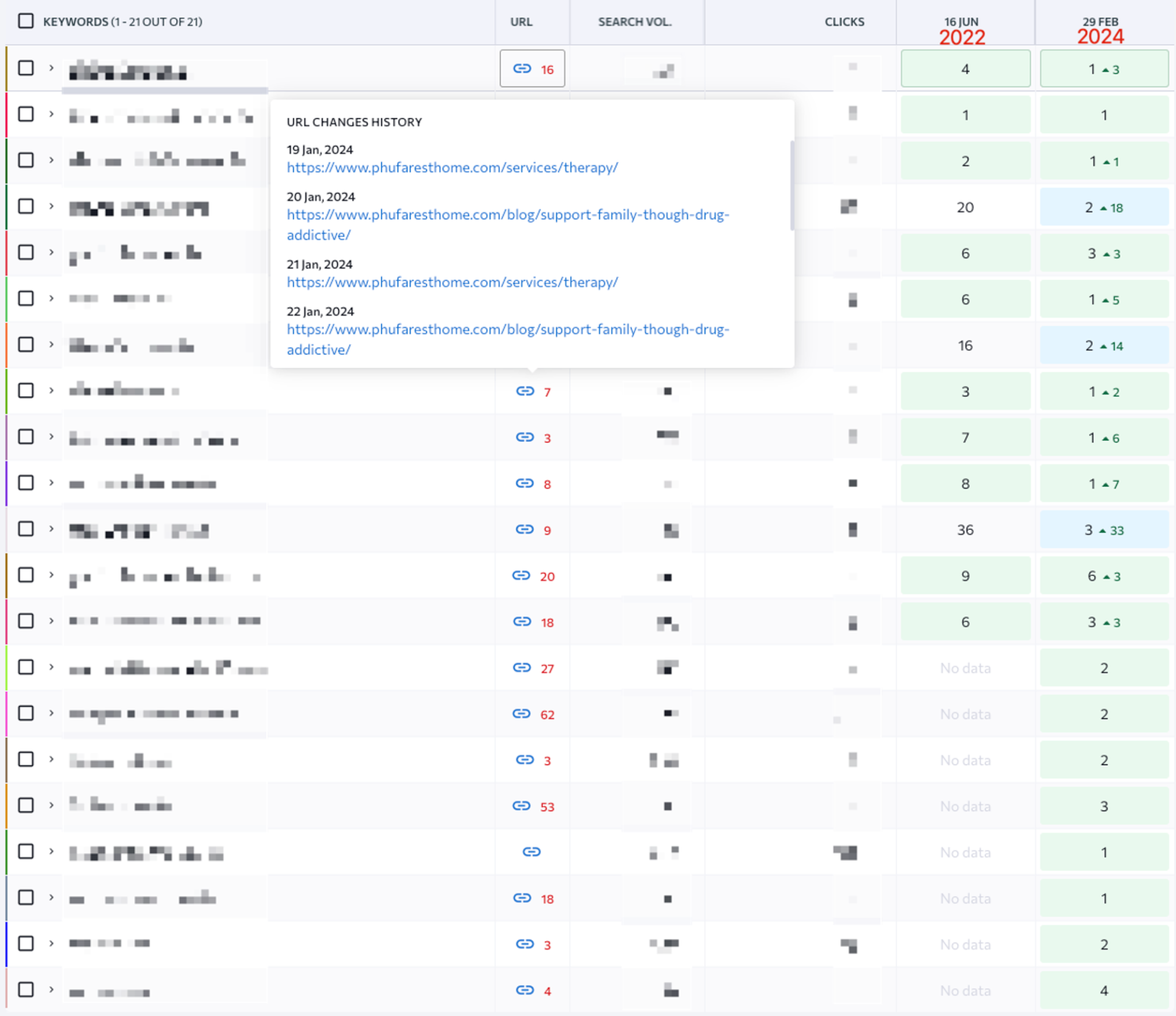
Task: Open the link icon with 27 URL changes
Action: (522, 668)
